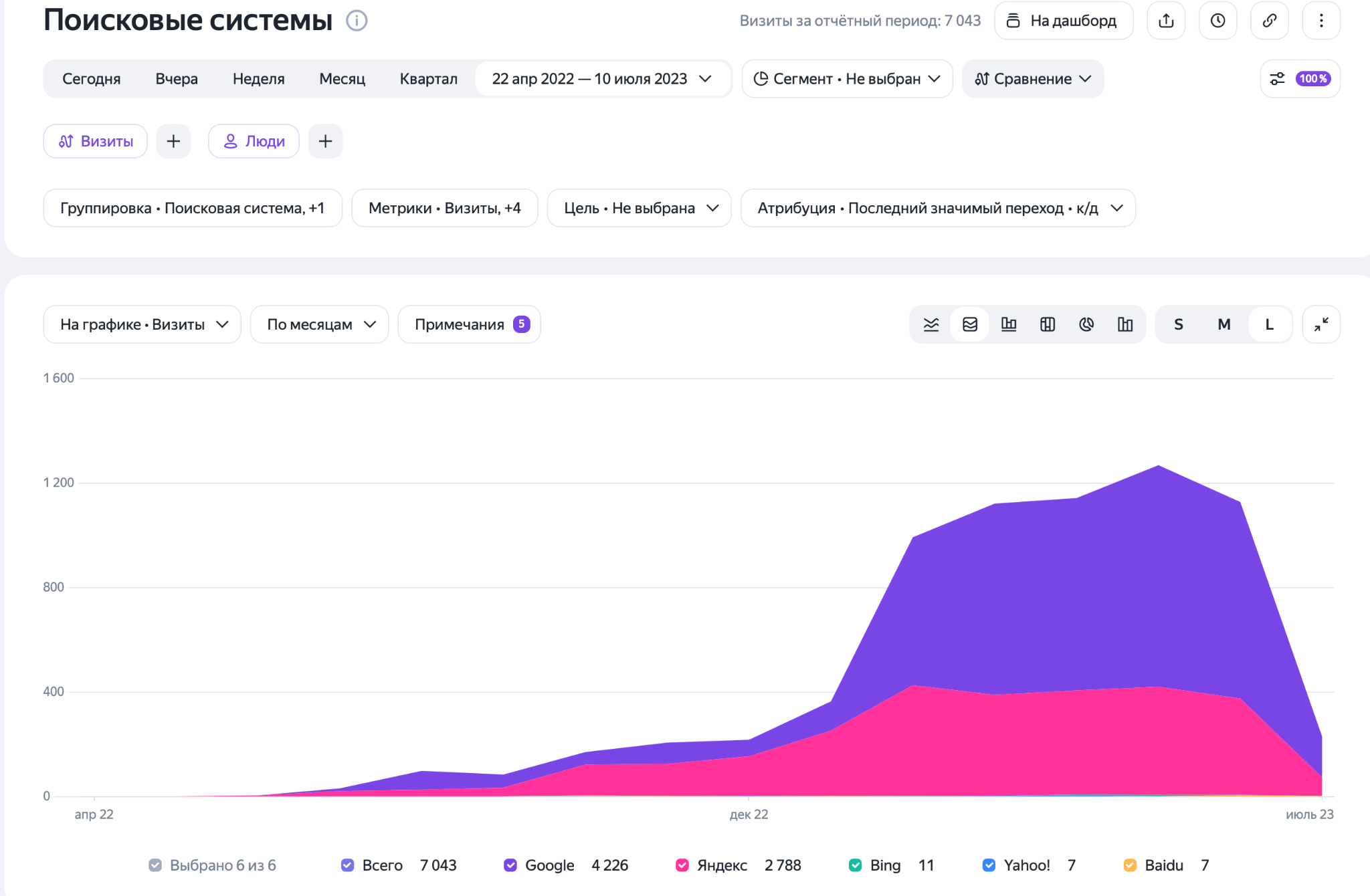The height and width of the screenshot is (896, 1370).
Task: Select the Сегодня period tab
Action: (92, 79)
